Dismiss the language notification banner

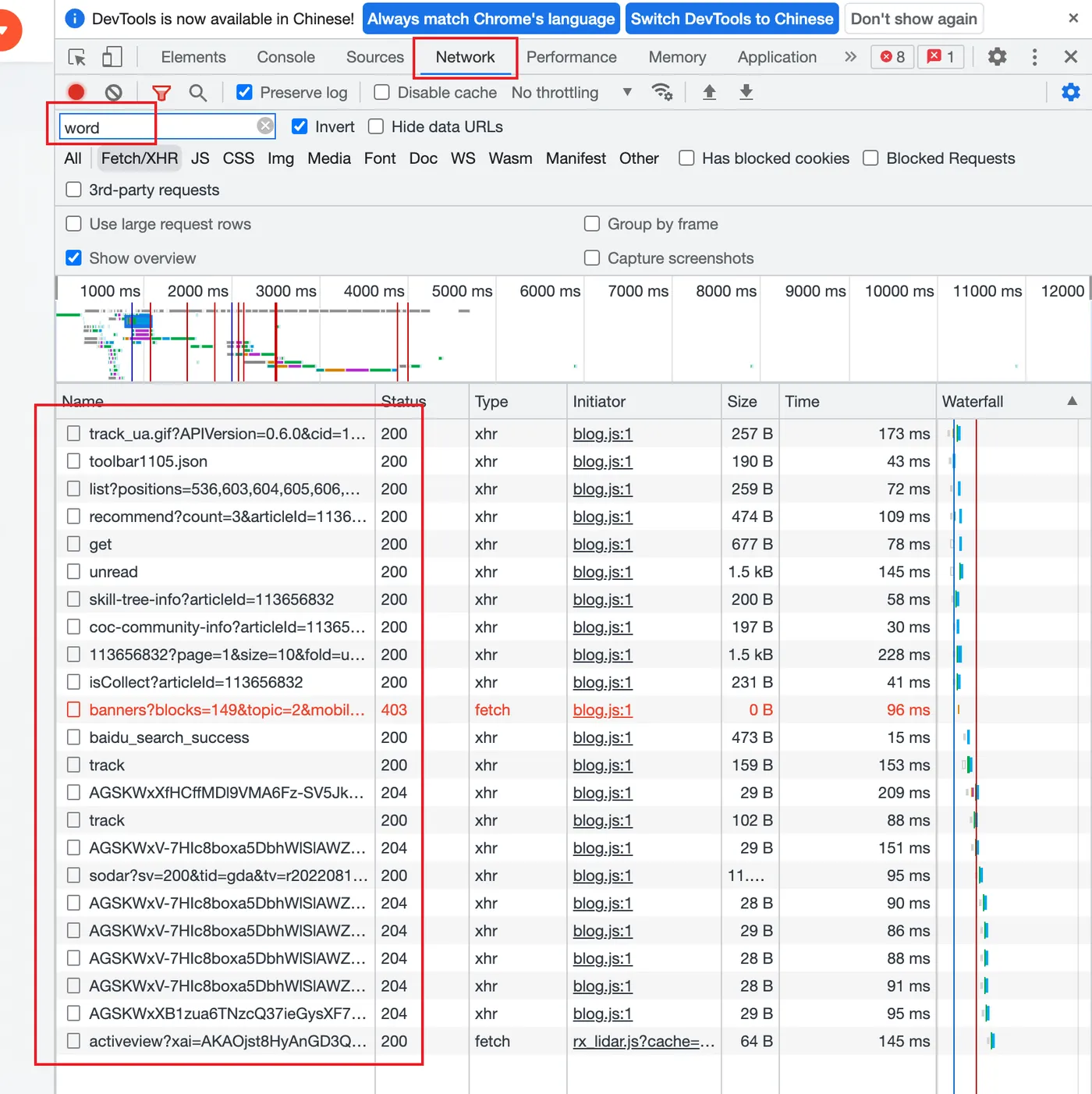1073,18
